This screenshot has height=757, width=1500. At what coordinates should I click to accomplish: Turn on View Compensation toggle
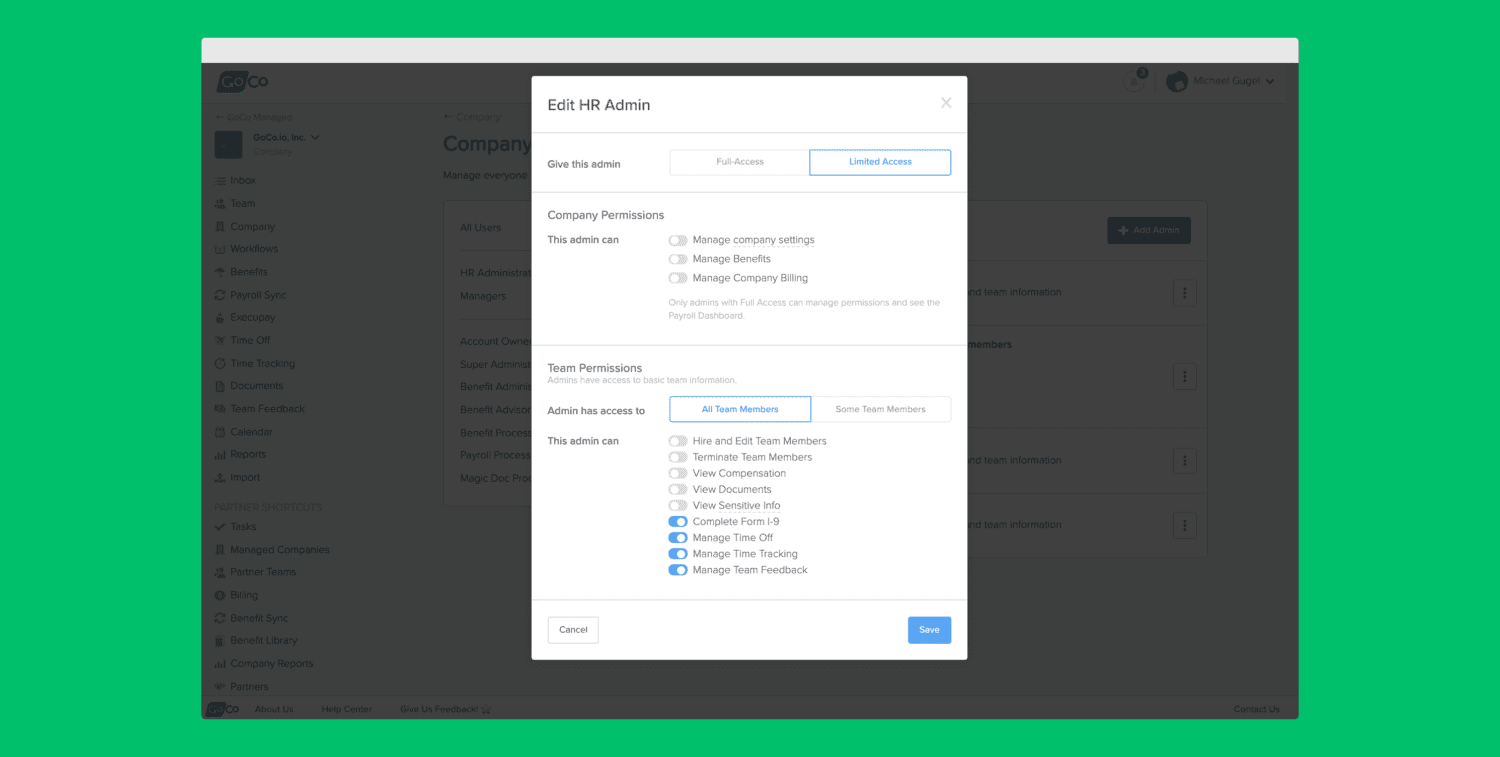tap(678, 474)
